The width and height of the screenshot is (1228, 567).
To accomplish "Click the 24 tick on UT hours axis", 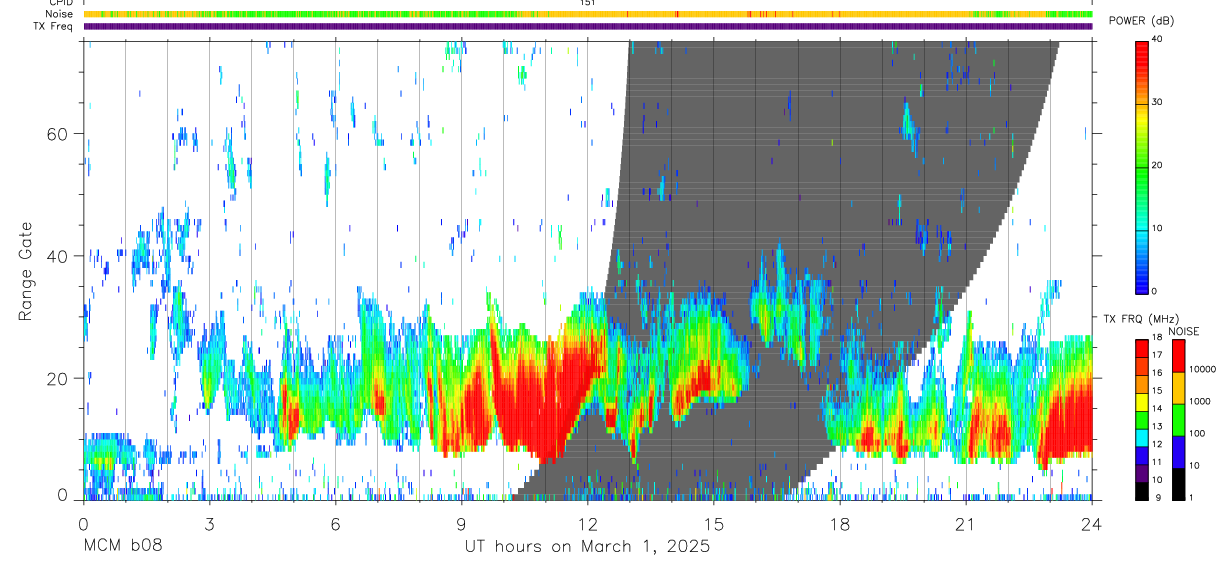I will point(1091,524).
